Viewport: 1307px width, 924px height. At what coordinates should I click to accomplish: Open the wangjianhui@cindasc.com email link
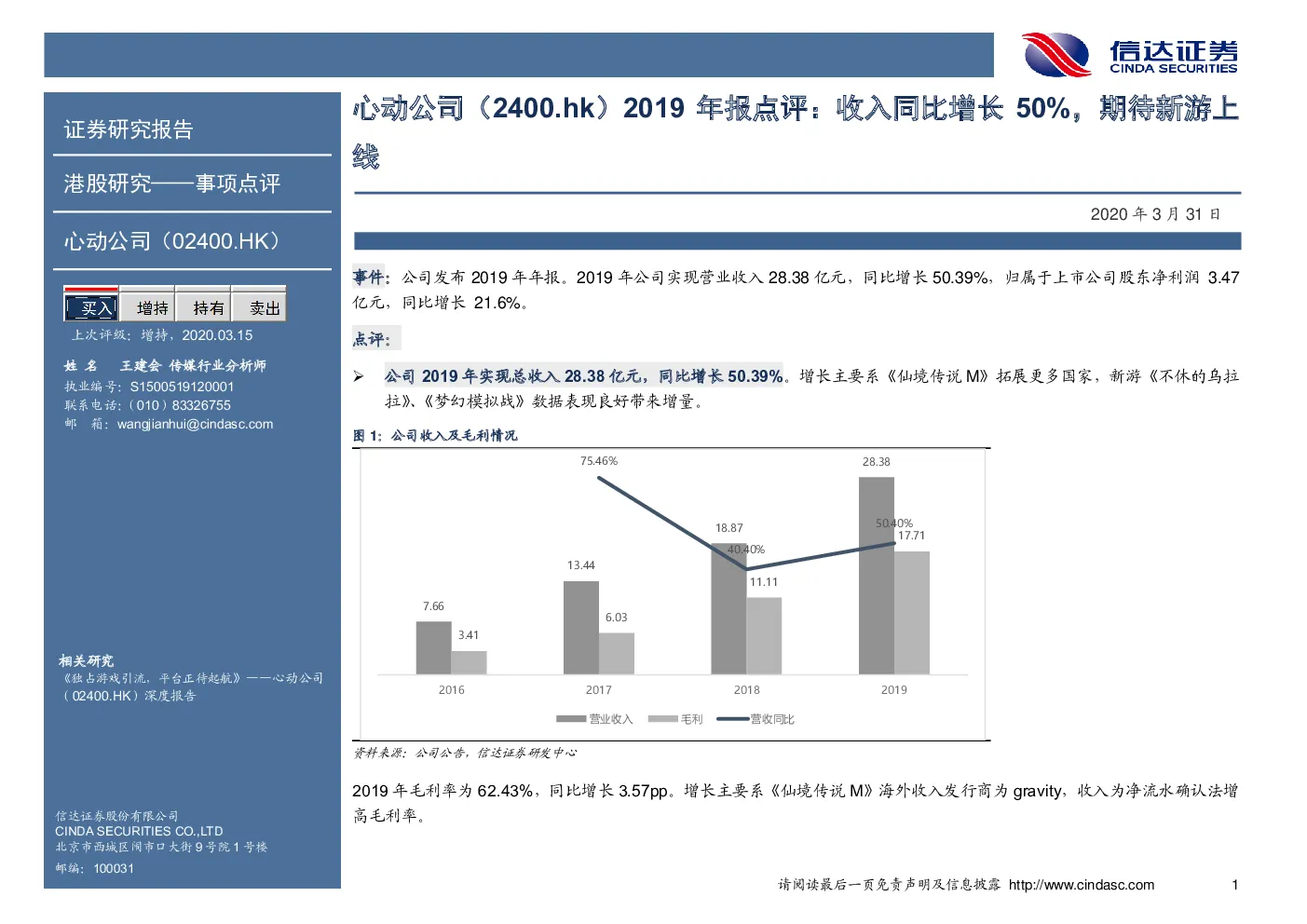(196, 424)
